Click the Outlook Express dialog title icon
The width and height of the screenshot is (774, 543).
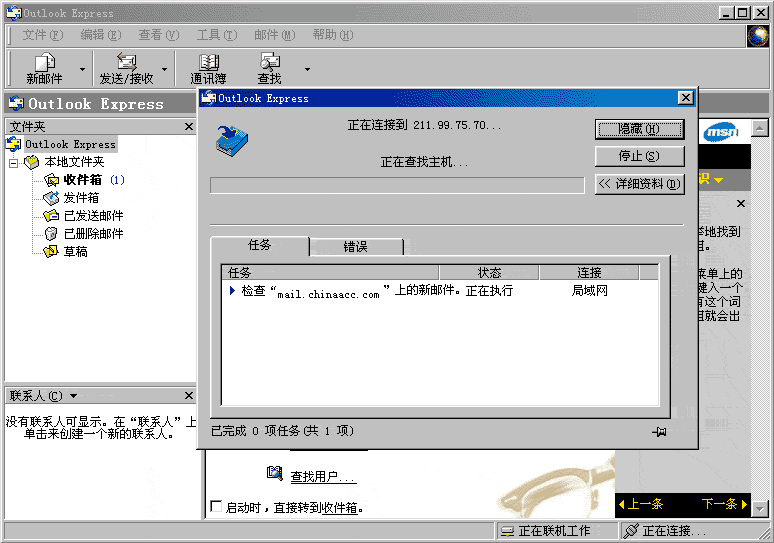point(208,98)
